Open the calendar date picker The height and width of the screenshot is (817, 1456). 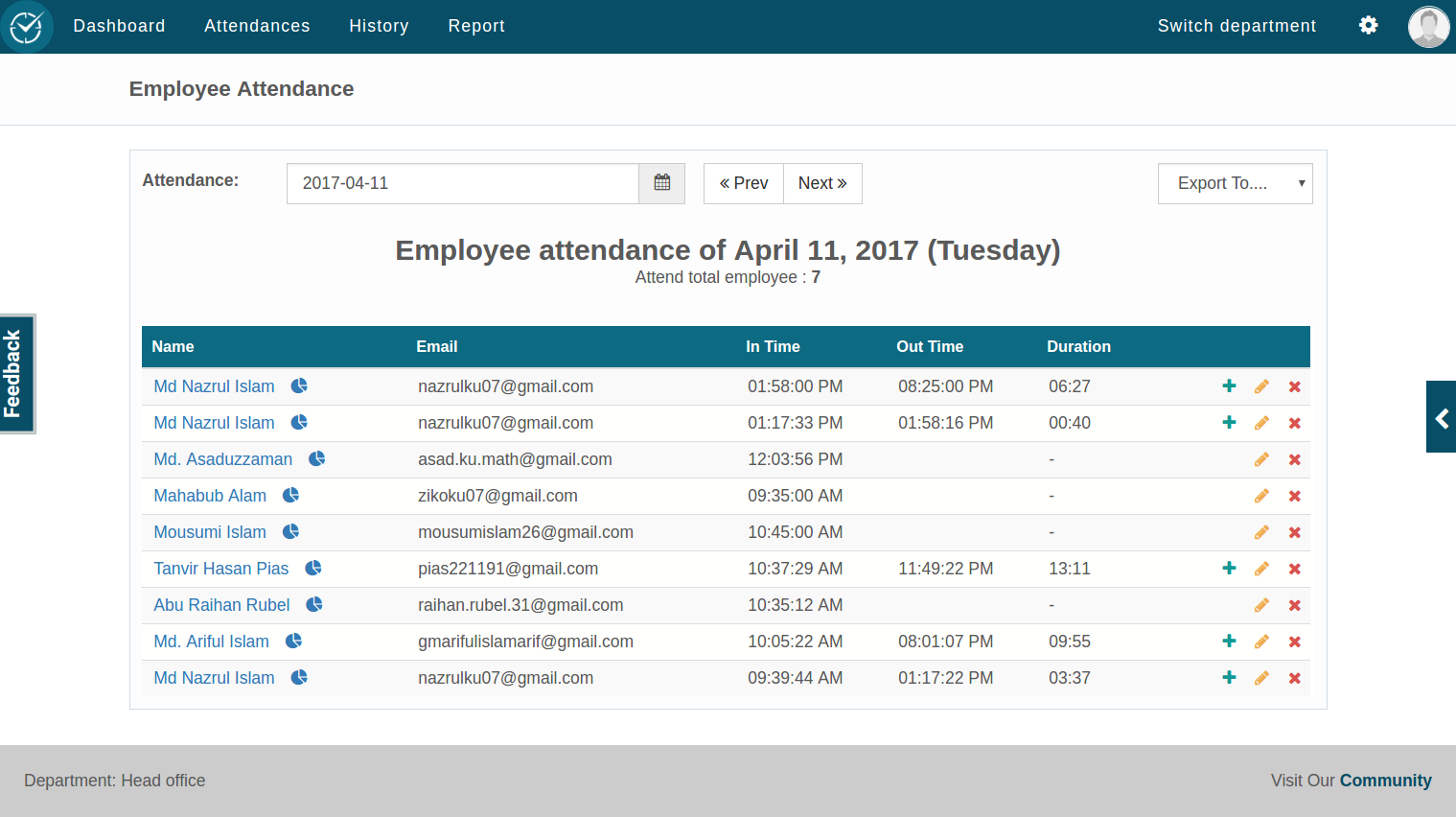(661, 183)
